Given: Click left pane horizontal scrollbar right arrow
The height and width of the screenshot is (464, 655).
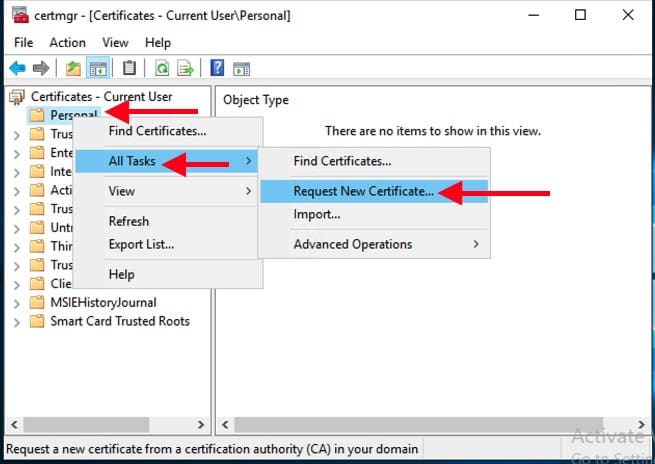Looking at the screenshot, I should tap(201, 425).
